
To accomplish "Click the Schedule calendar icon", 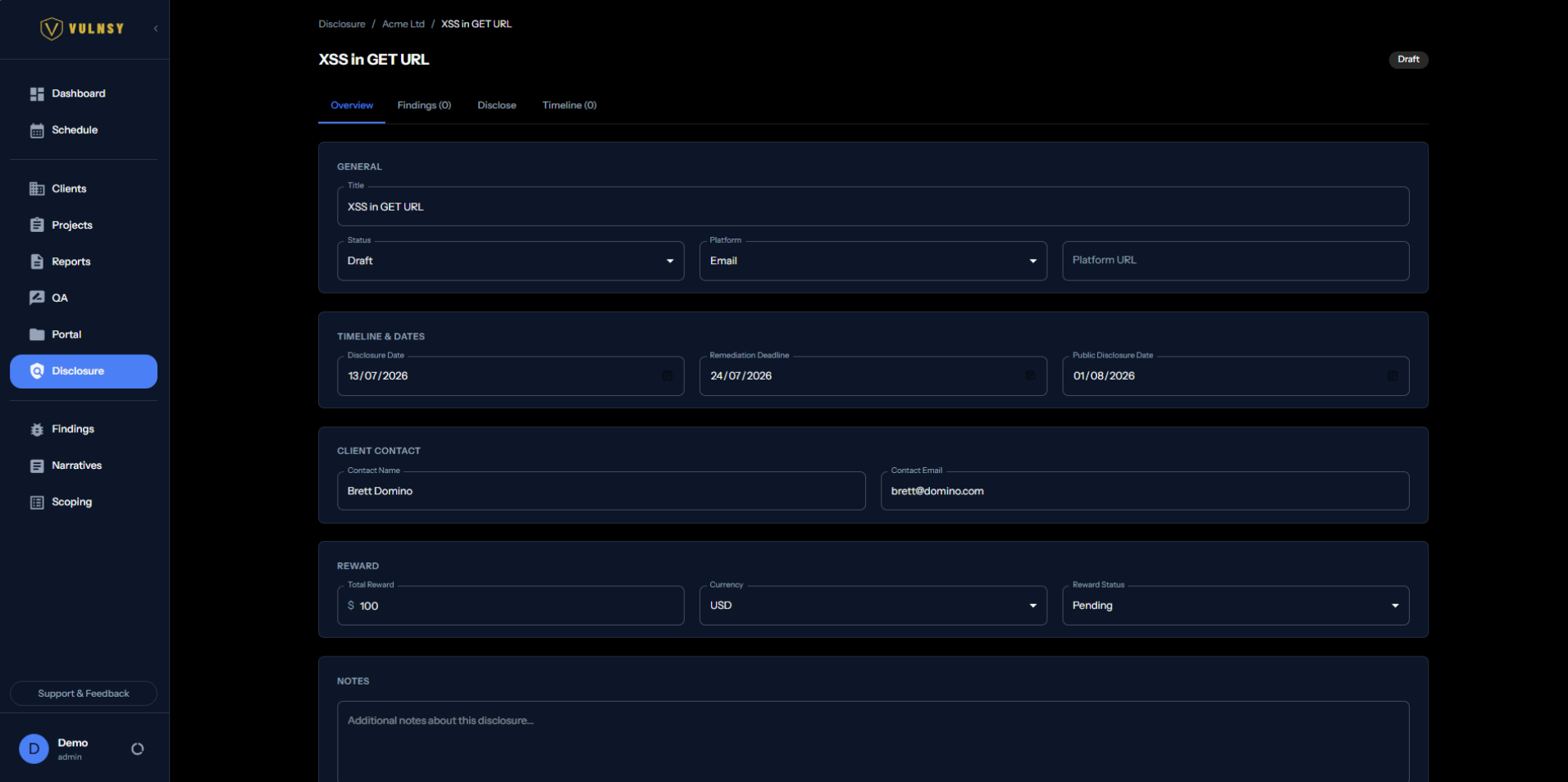I will click(37, 130).
